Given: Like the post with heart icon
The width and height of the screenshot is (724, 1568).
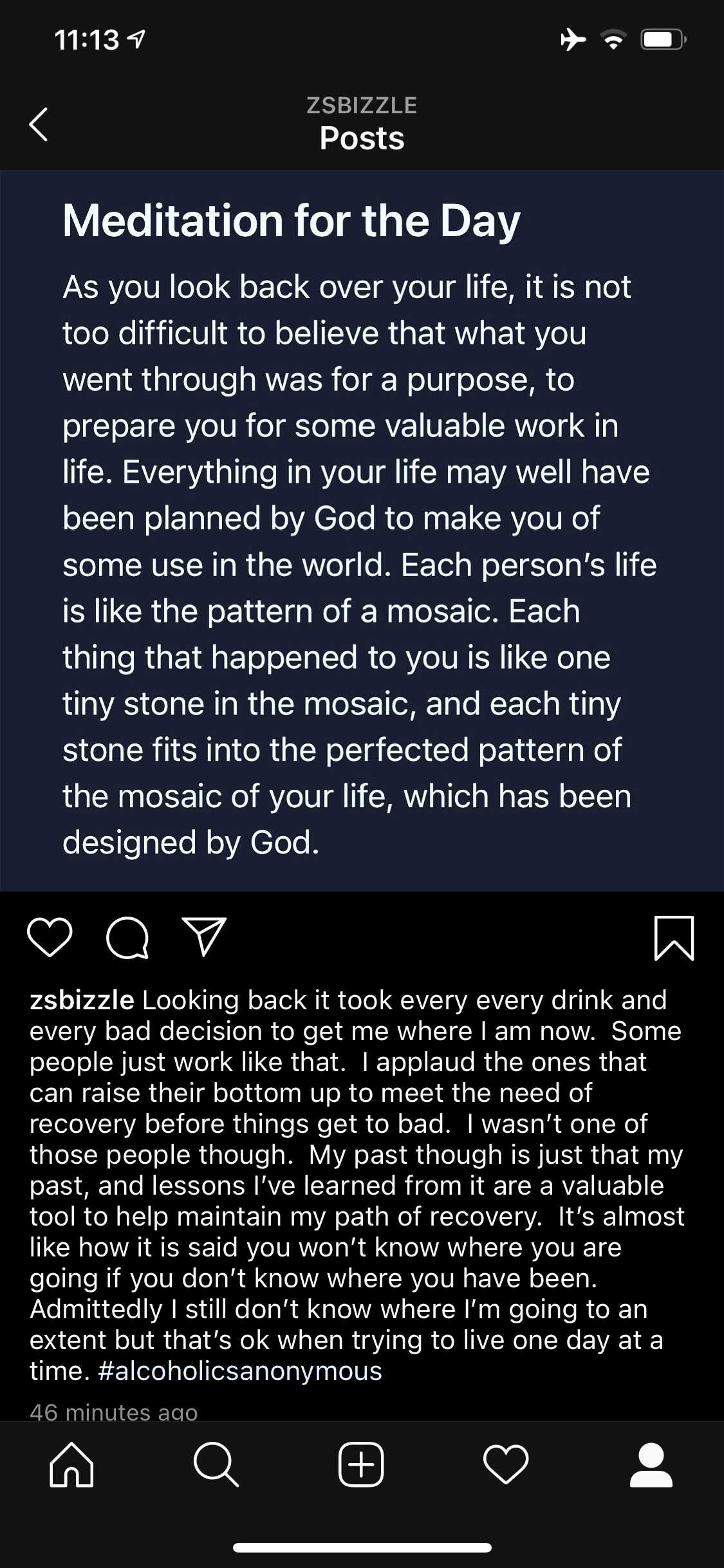Looking at the screenshot, I should coord(50,937).
